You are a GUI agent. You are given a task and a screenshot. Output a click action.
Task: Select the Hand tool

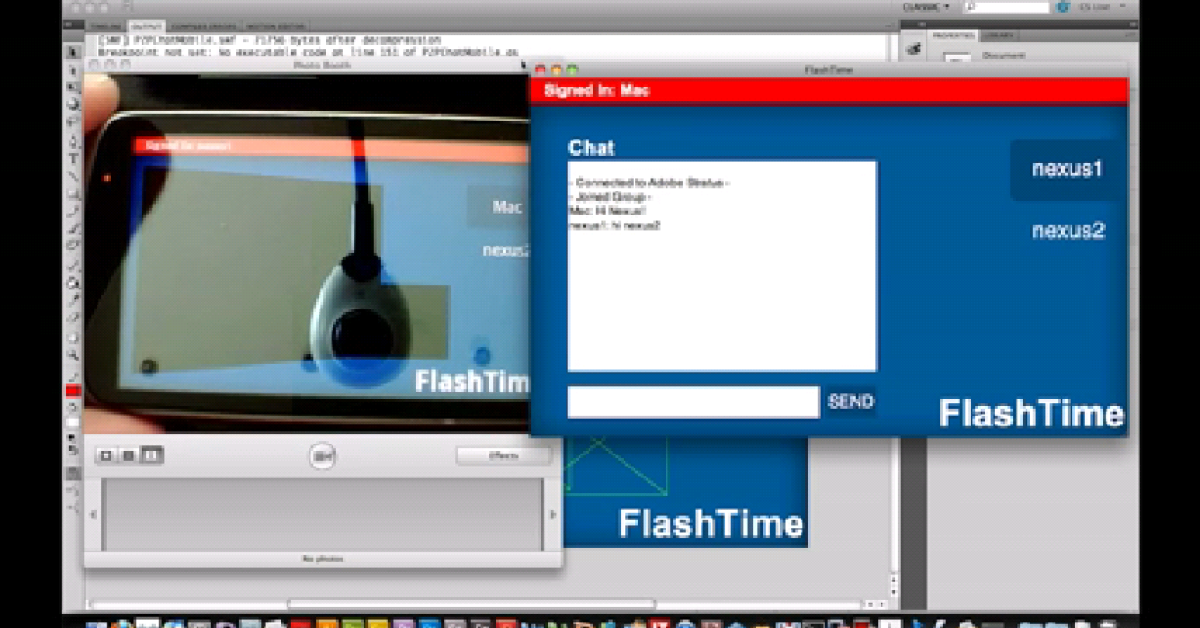73,338
